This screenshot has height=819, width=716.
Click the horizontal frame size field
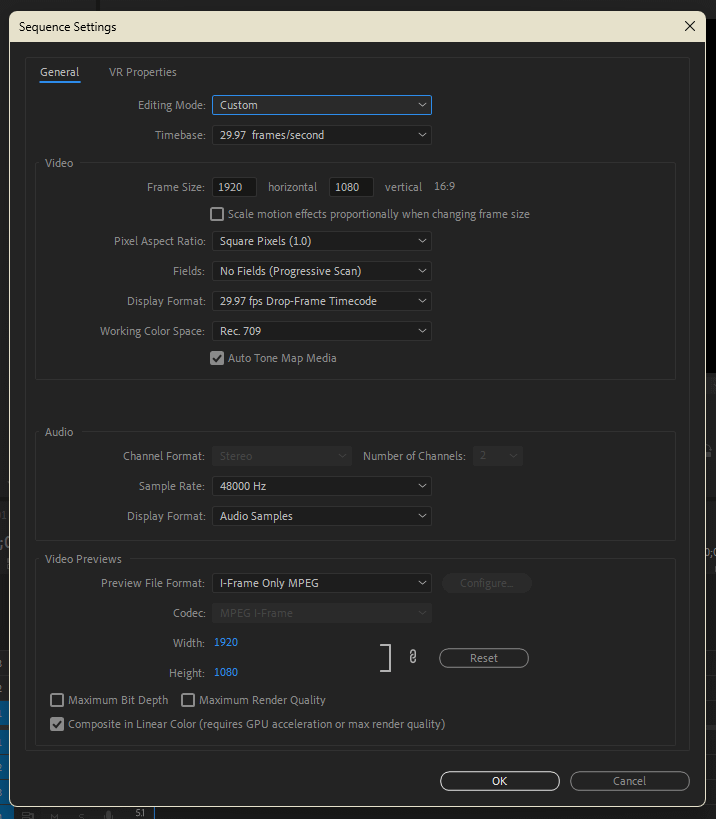pyautogui.click(x=234, y=187)
